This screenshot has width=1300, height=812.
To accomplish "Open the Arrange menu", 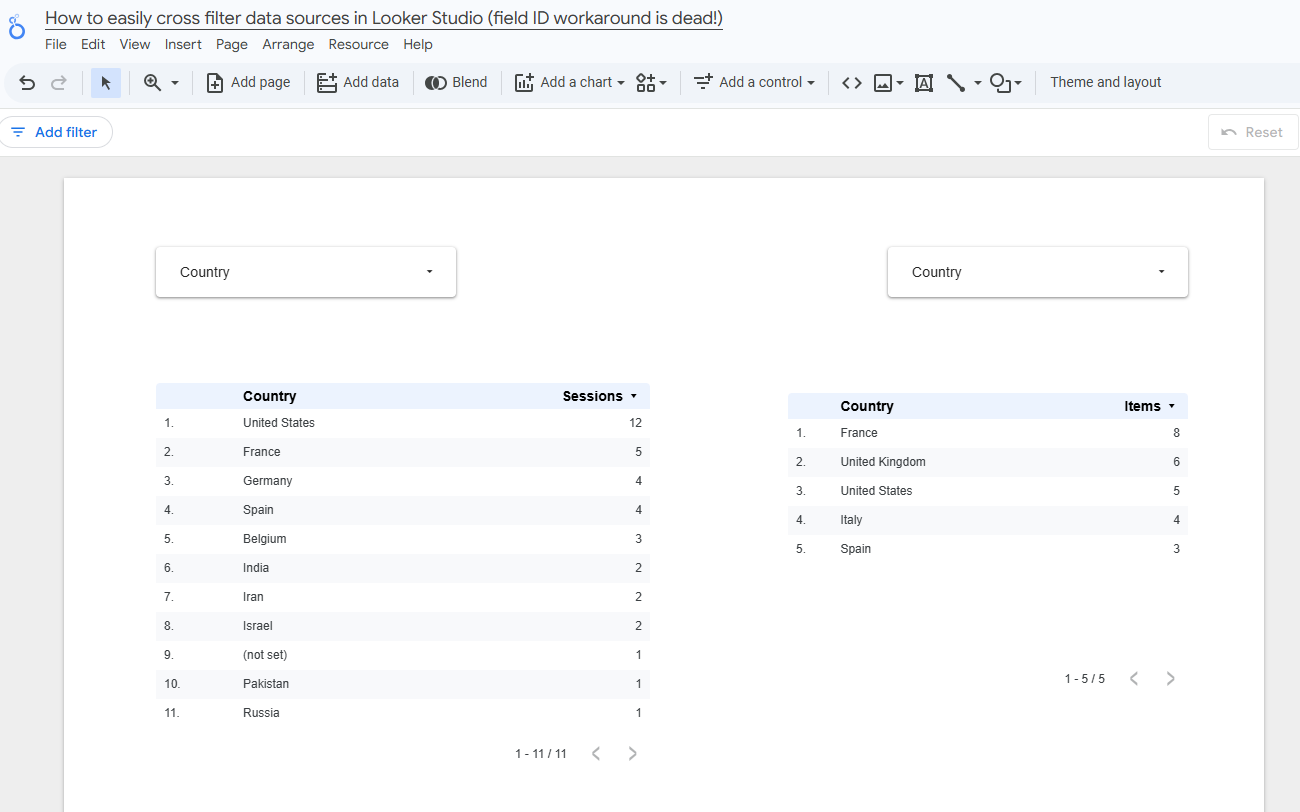I will click(x=288, y=44).
